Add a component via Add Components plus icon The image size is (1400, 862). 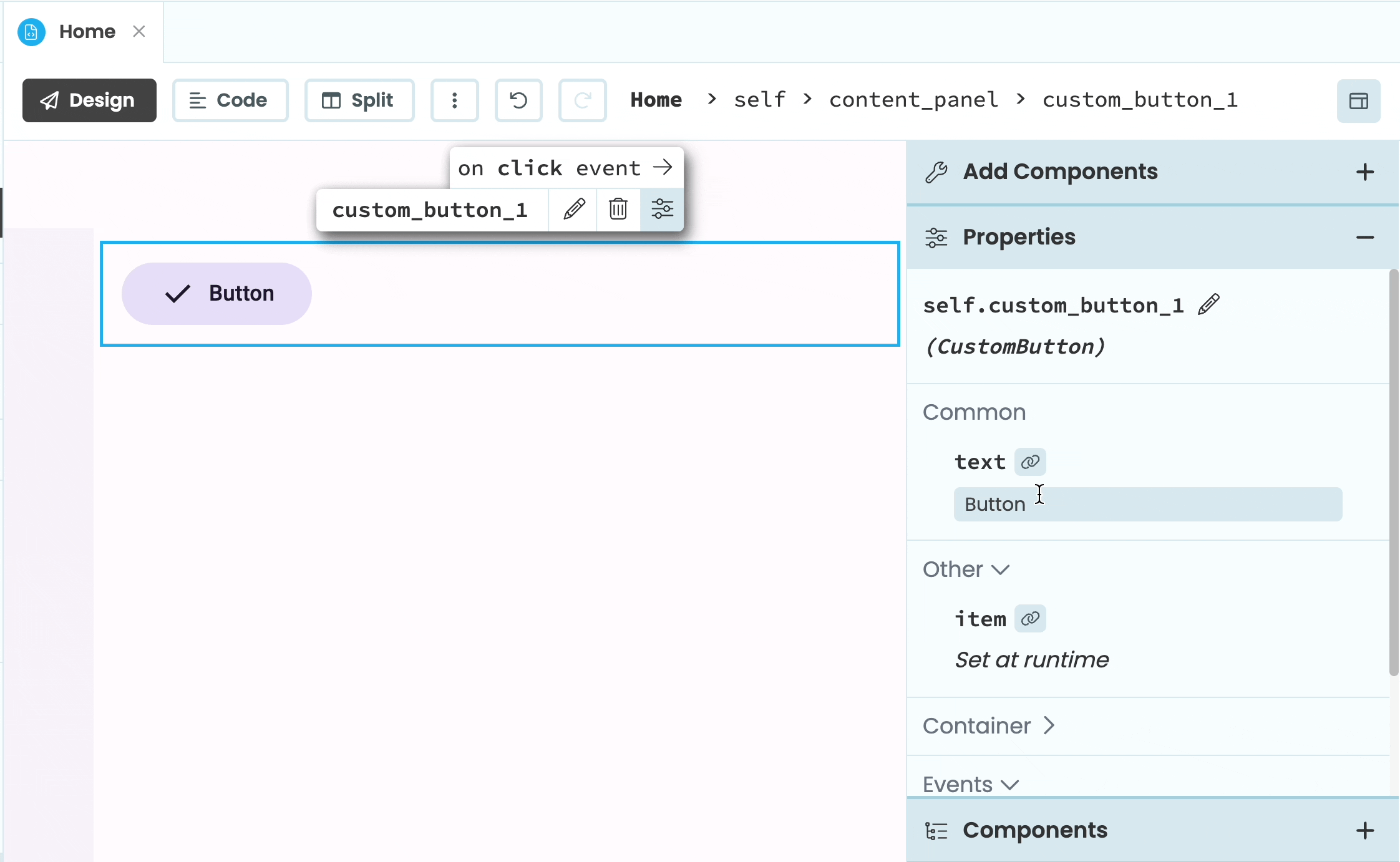(x=1365, y=172)
